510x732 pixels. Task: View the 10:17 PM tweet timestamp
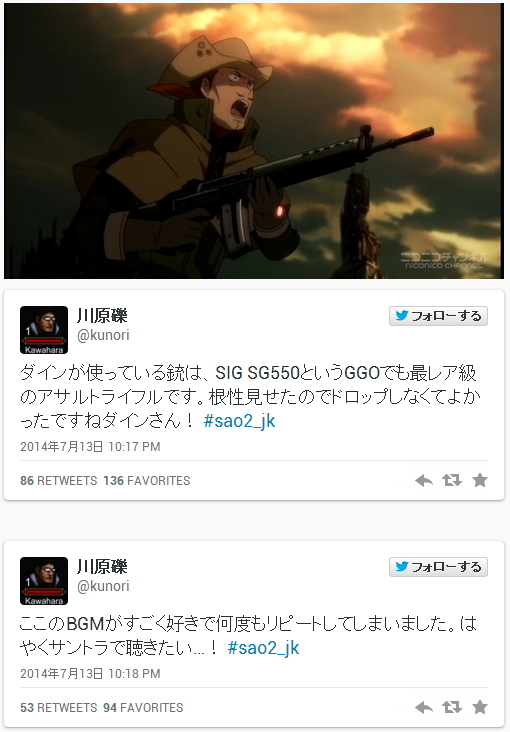90,447
